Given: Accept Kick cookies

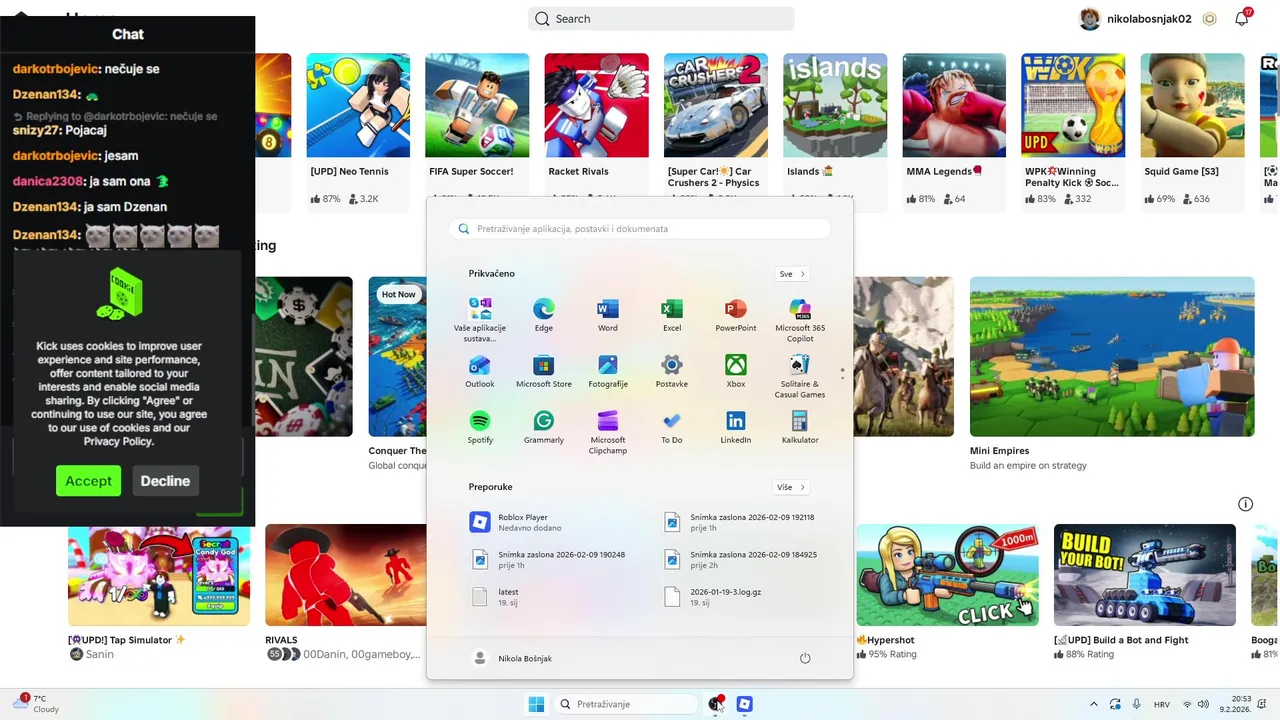Looking at the screenshot, I should click(88, 481).
